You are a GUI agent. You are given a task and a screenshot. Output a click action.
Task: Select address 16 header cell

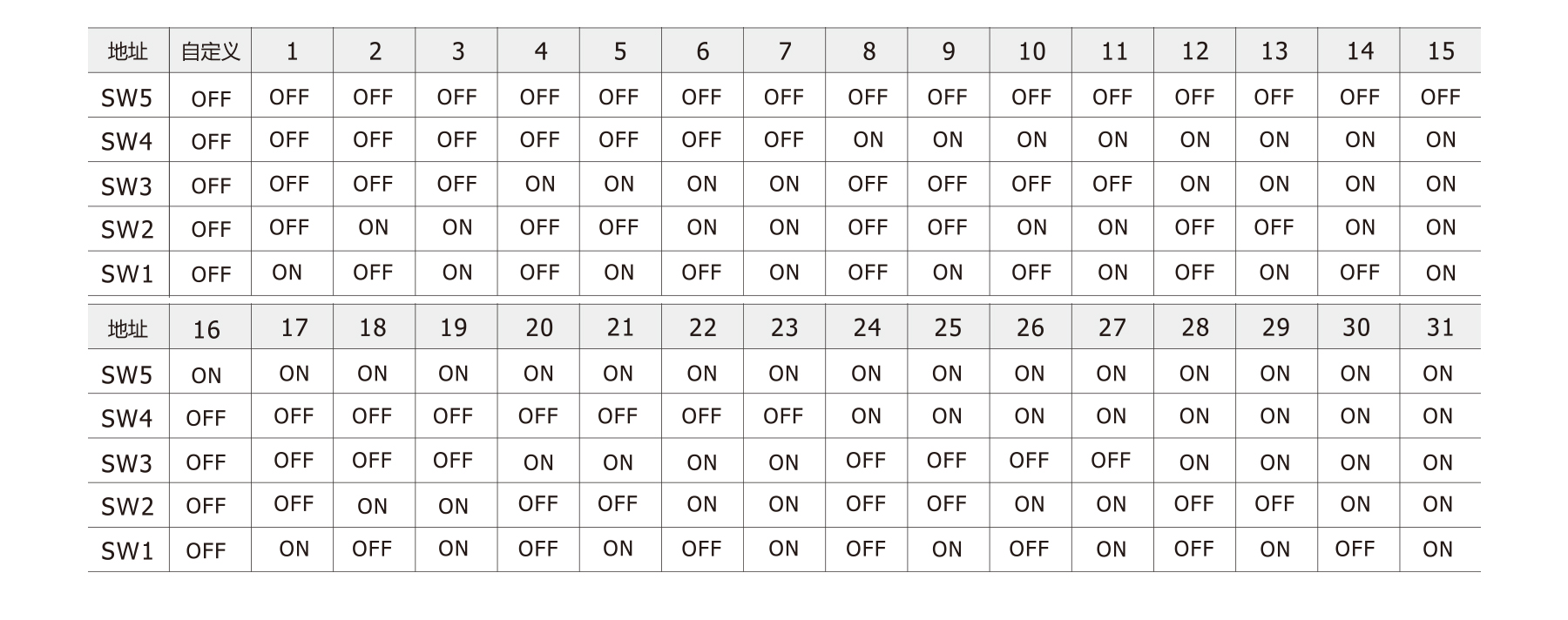pyautogui.click(x=206, y=329)
